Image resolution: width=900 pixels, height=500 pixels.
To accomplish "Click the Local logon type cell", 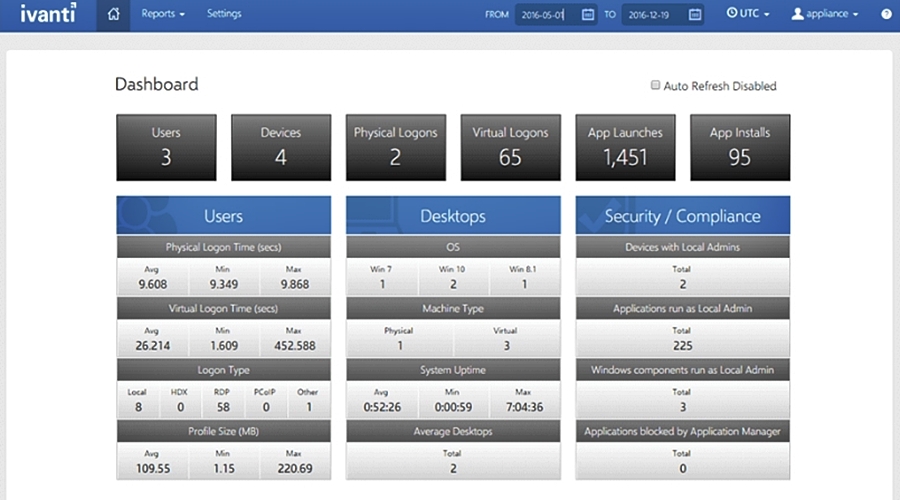I will (138, 400).
